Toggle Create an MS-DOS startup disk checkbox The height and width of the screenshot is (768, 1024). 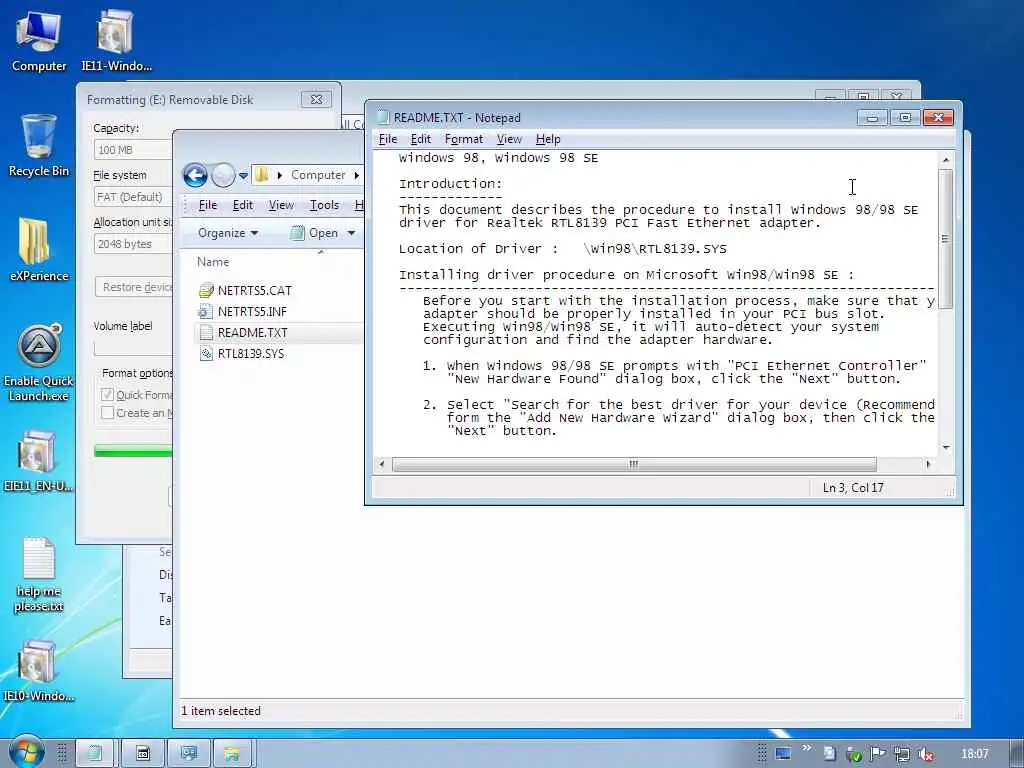click(x=107, y=413)
